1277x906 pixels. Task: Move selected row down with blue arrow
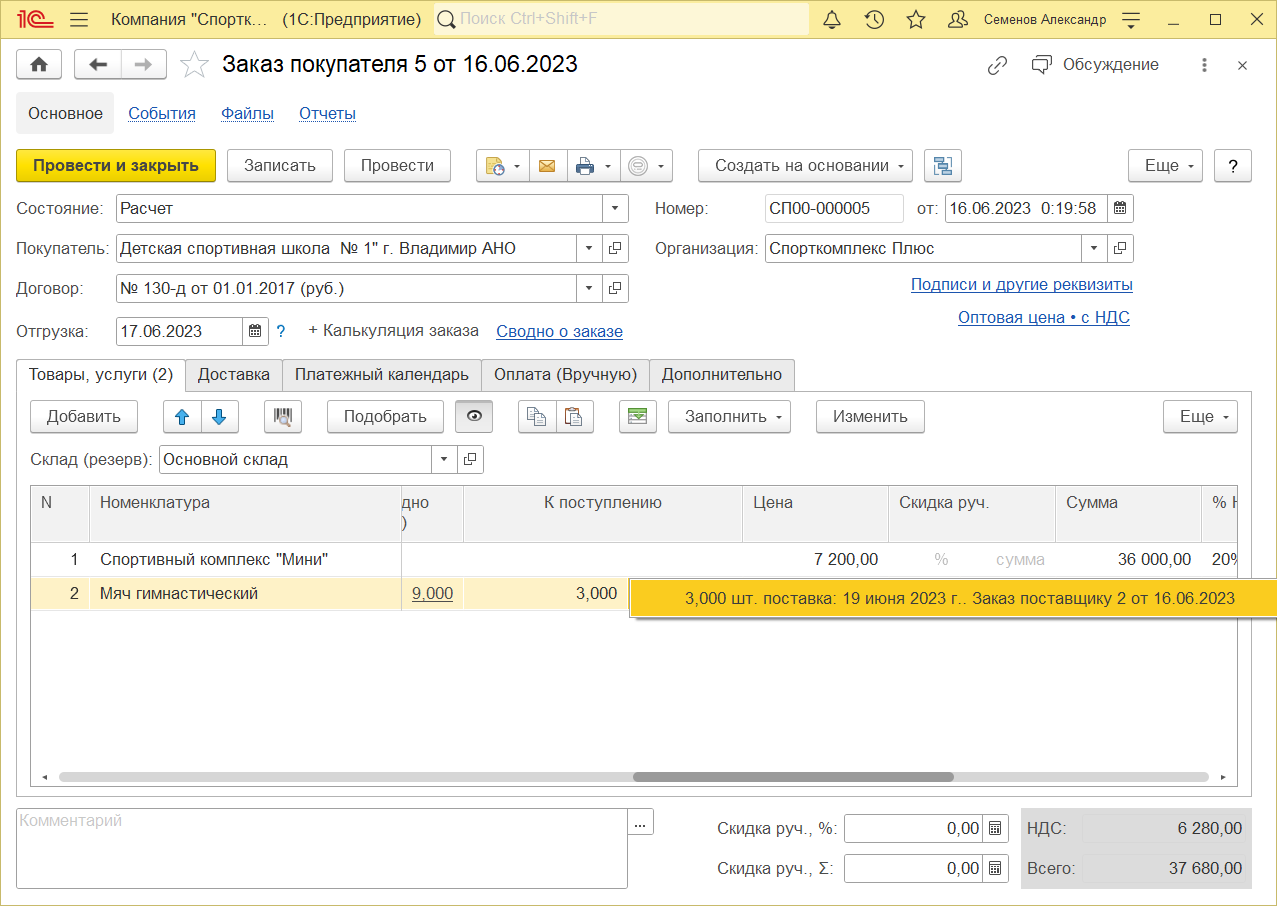[220, 417]
